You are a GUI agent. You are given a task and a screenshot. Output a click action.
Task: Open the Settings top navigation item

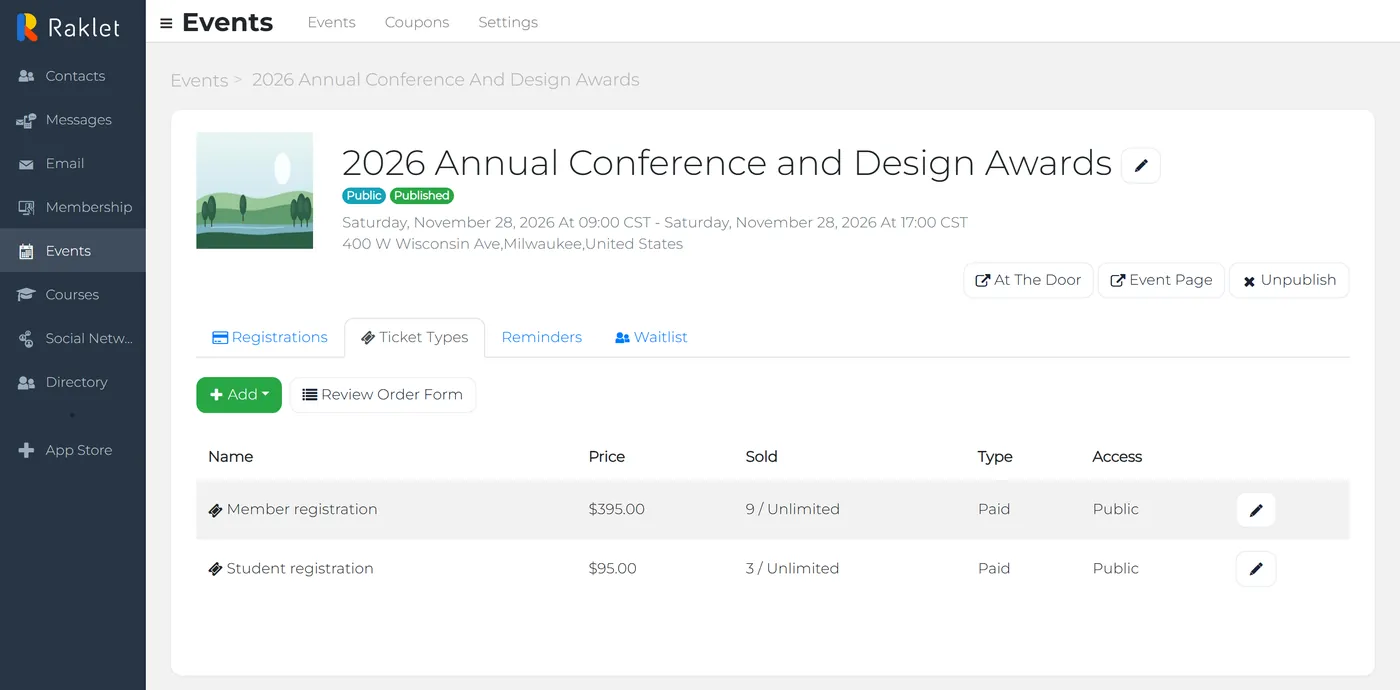pyautogui.click(x=508, y=22)
